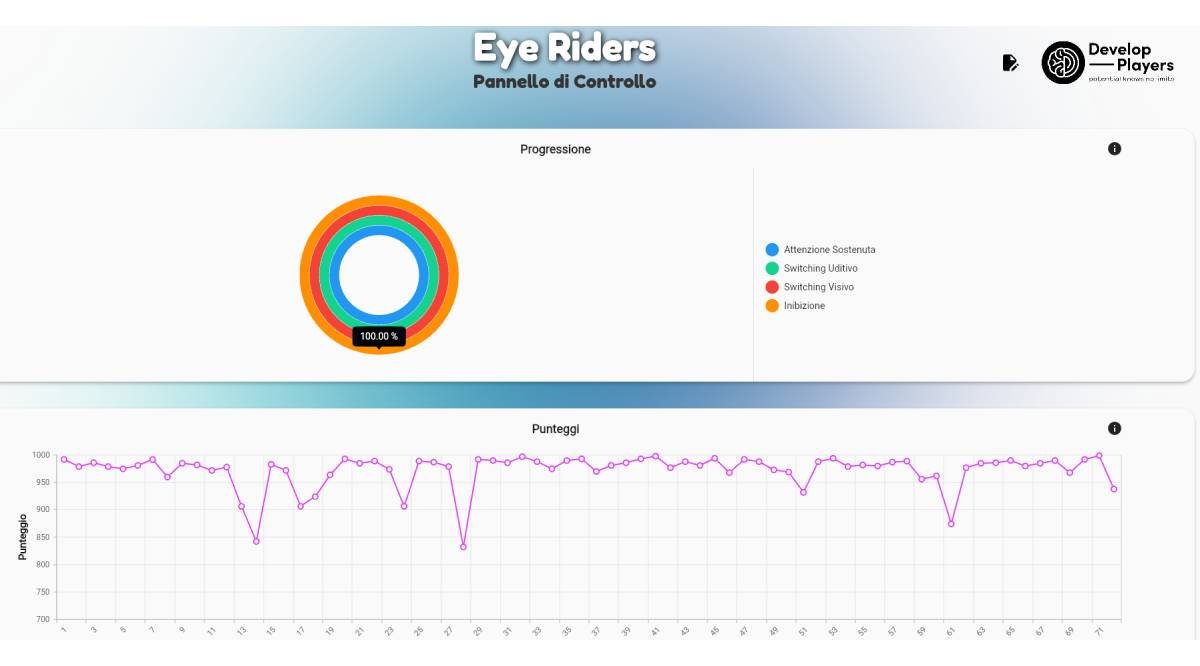
Task: Click the green Switching Uditivo legend dot
Action: click(772, 268)
